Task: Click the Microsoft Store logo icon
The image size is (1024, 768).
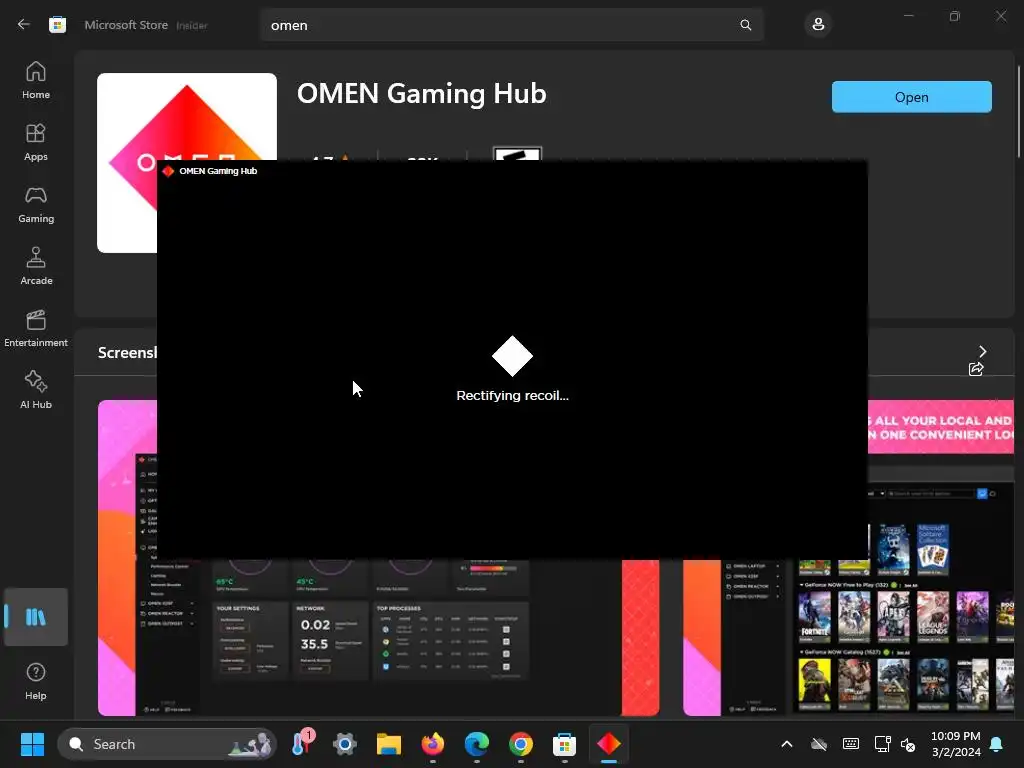Action: (57, 25)
